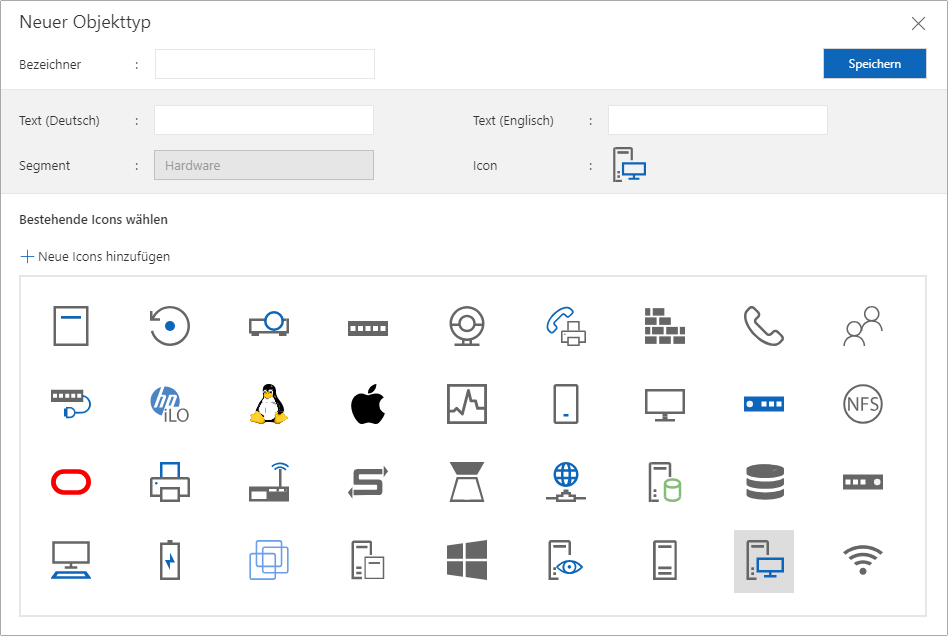
Task: Select the printer icon
Action: tap(169, 482)
